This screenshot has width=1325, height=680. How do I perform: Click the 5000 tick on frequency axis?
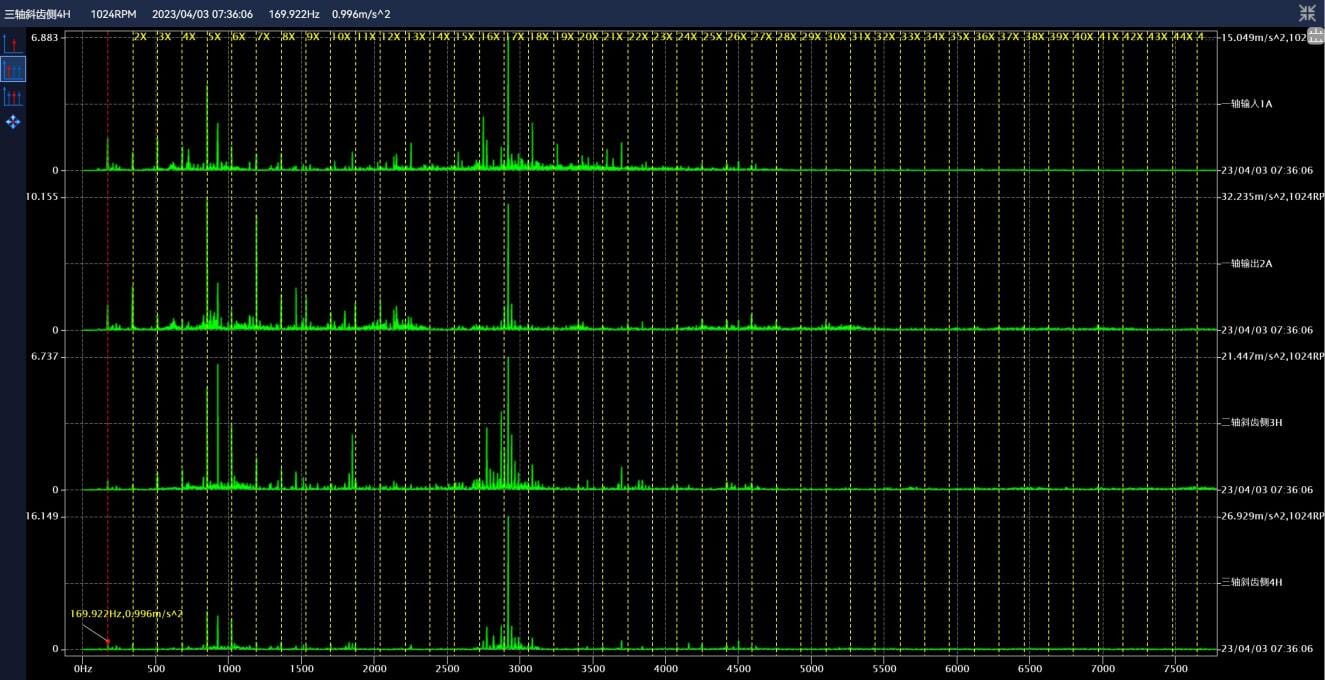pyautogui.click(x=811, y=668)
